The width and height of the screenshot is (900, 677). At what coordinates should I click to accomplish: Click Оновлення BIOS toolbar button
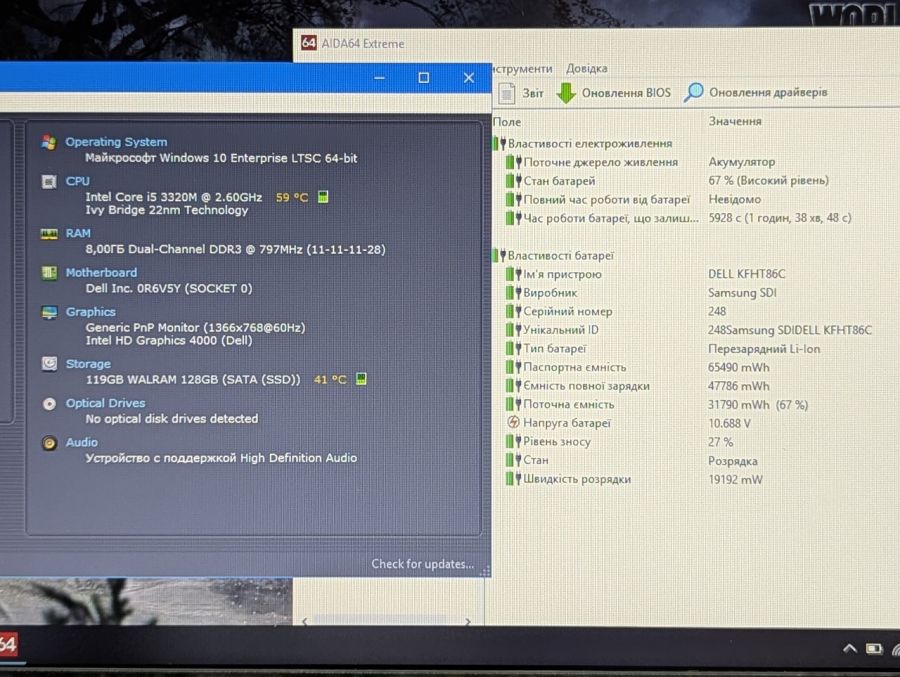(x=614, y=93)
